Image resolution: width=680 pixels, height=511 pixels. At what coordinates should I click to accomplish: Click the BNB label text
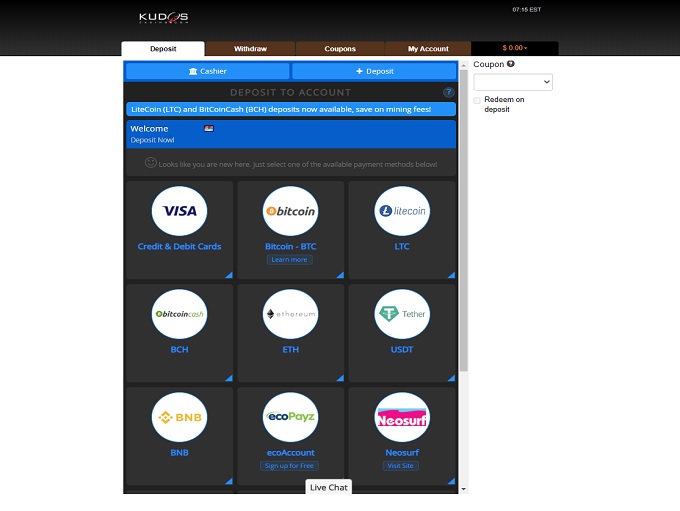coord(180,452)
